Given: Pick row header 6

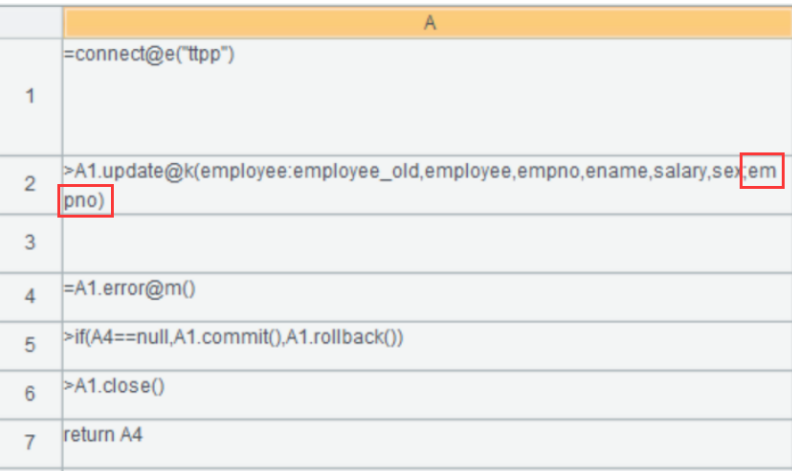Looking at the screenshot, I should click(x=31, y=394).
